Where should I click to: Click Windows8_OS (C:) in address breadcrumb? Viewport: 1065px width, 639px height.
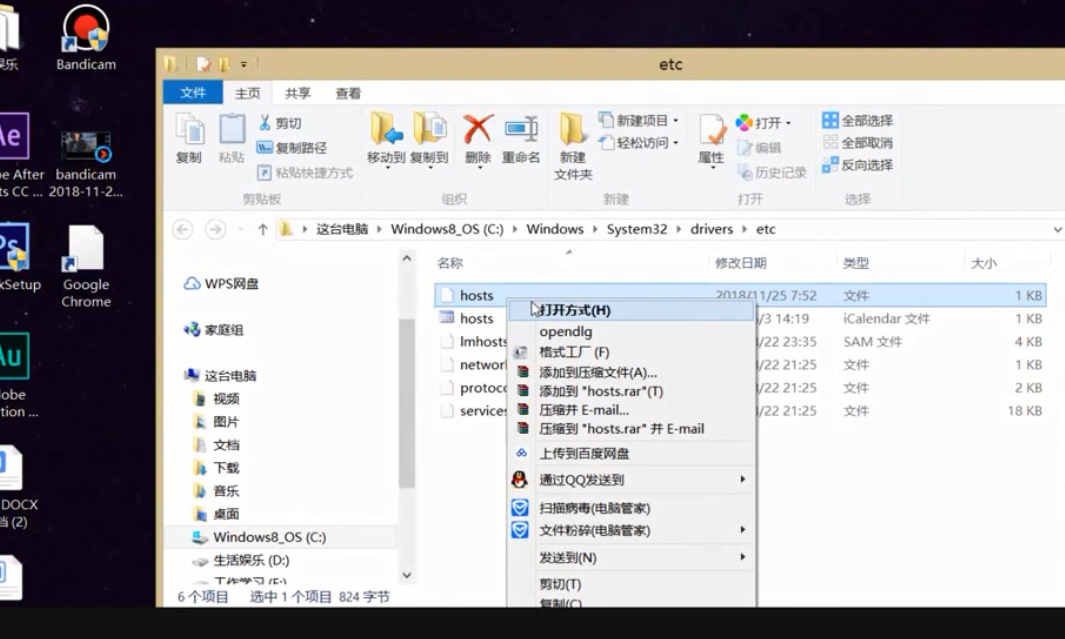pos(447,229)
